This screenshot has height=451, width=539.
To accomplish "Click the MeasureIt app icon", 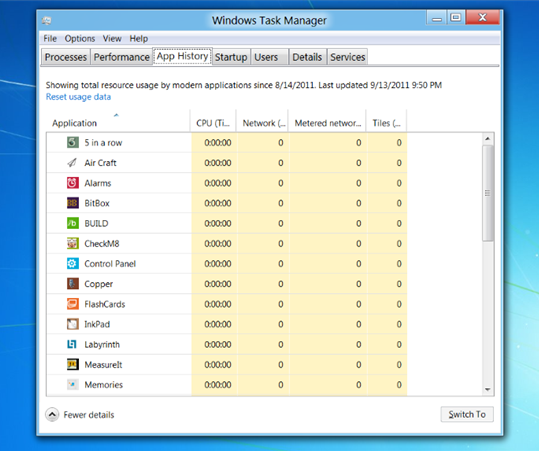I will tap(73, 364).
